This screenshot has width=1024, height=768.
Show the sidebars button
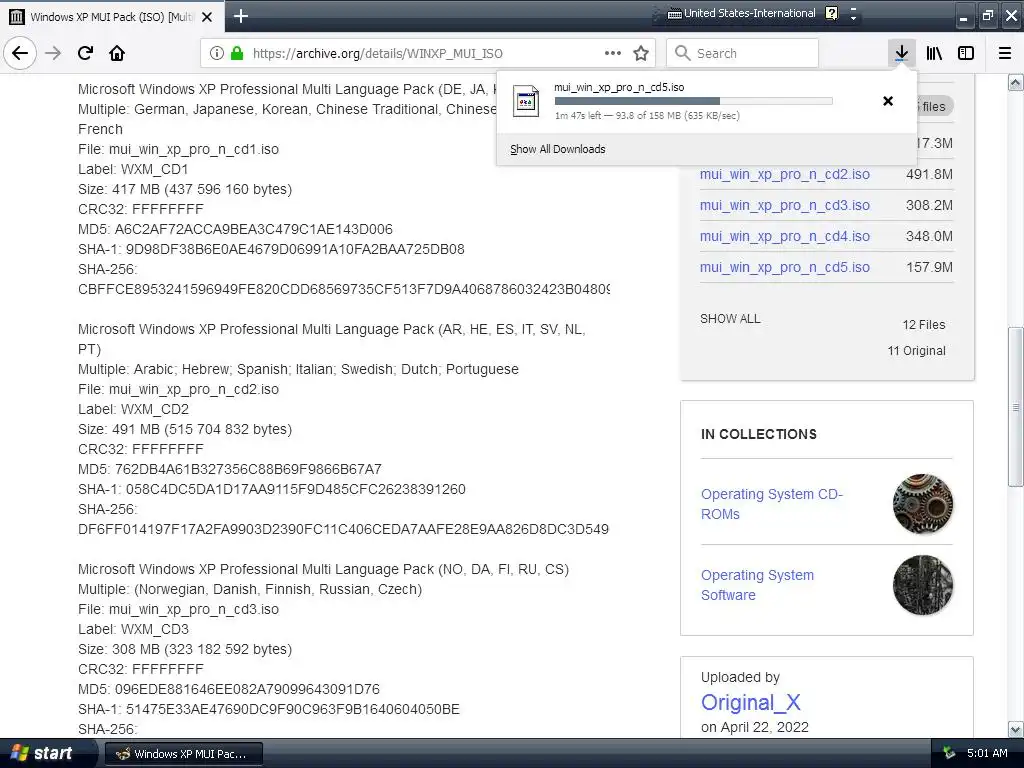click(x=966, y=53)
